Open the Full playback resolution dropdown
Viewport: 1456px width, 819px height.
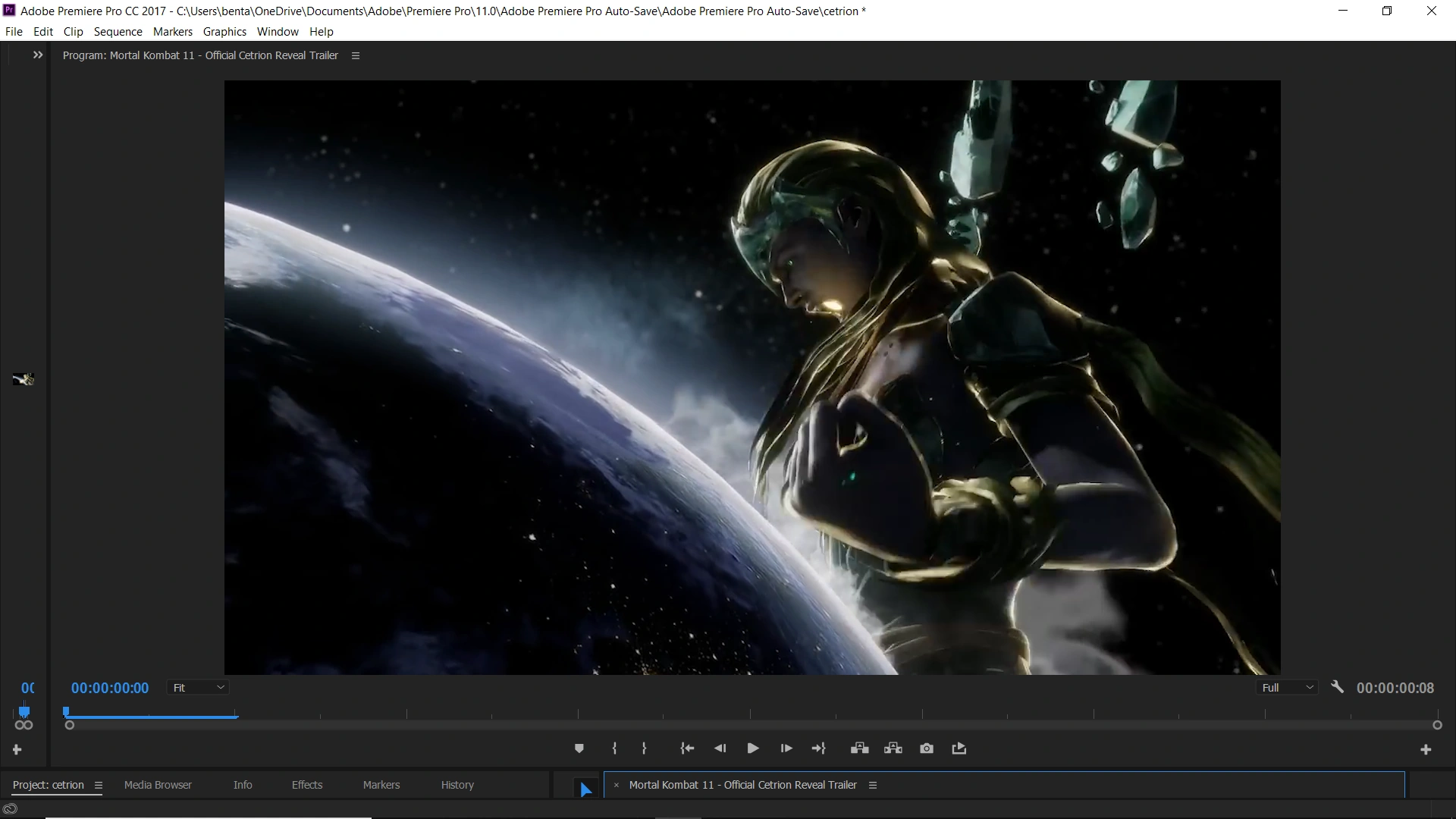[1287, 688]
